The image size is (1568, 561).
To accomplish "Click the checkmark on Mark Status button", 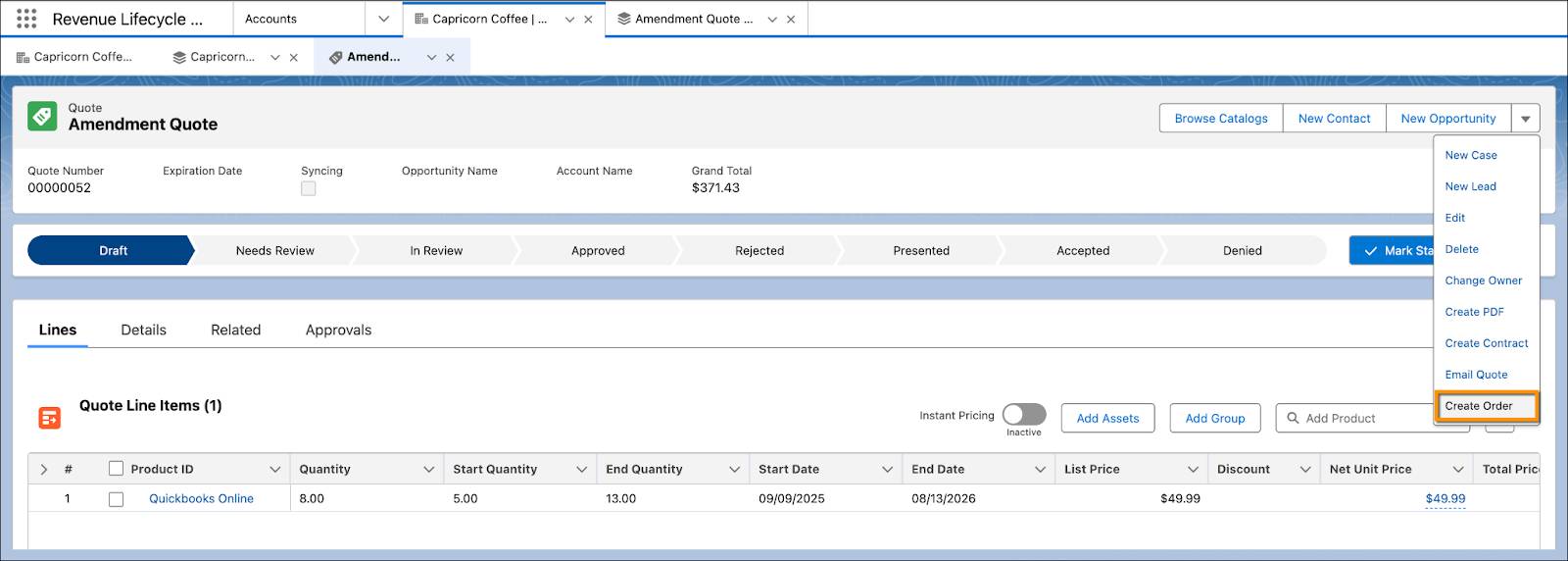I will (1370, 251).
